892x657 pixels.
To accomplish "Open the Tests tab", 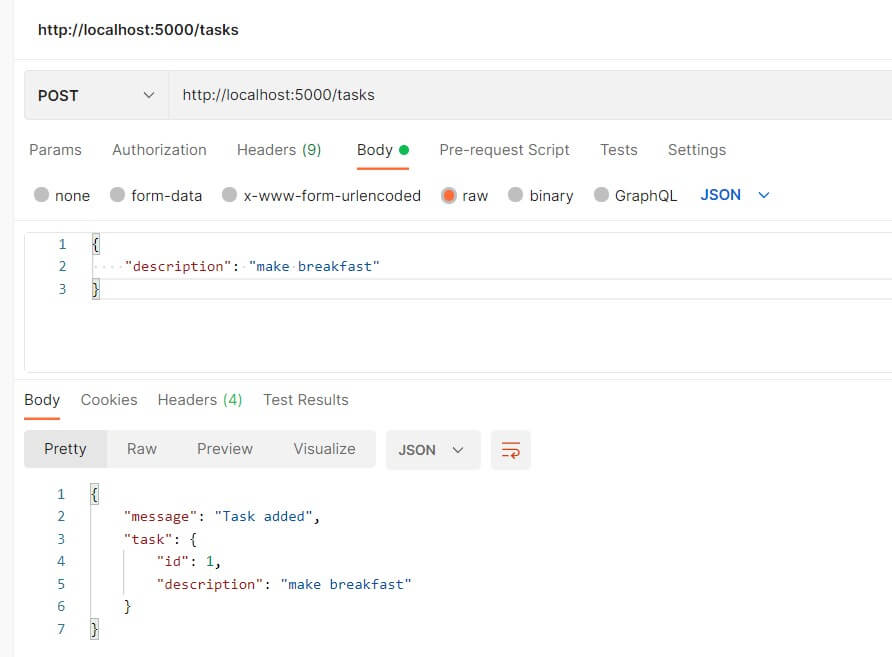I will coord(618,150).
